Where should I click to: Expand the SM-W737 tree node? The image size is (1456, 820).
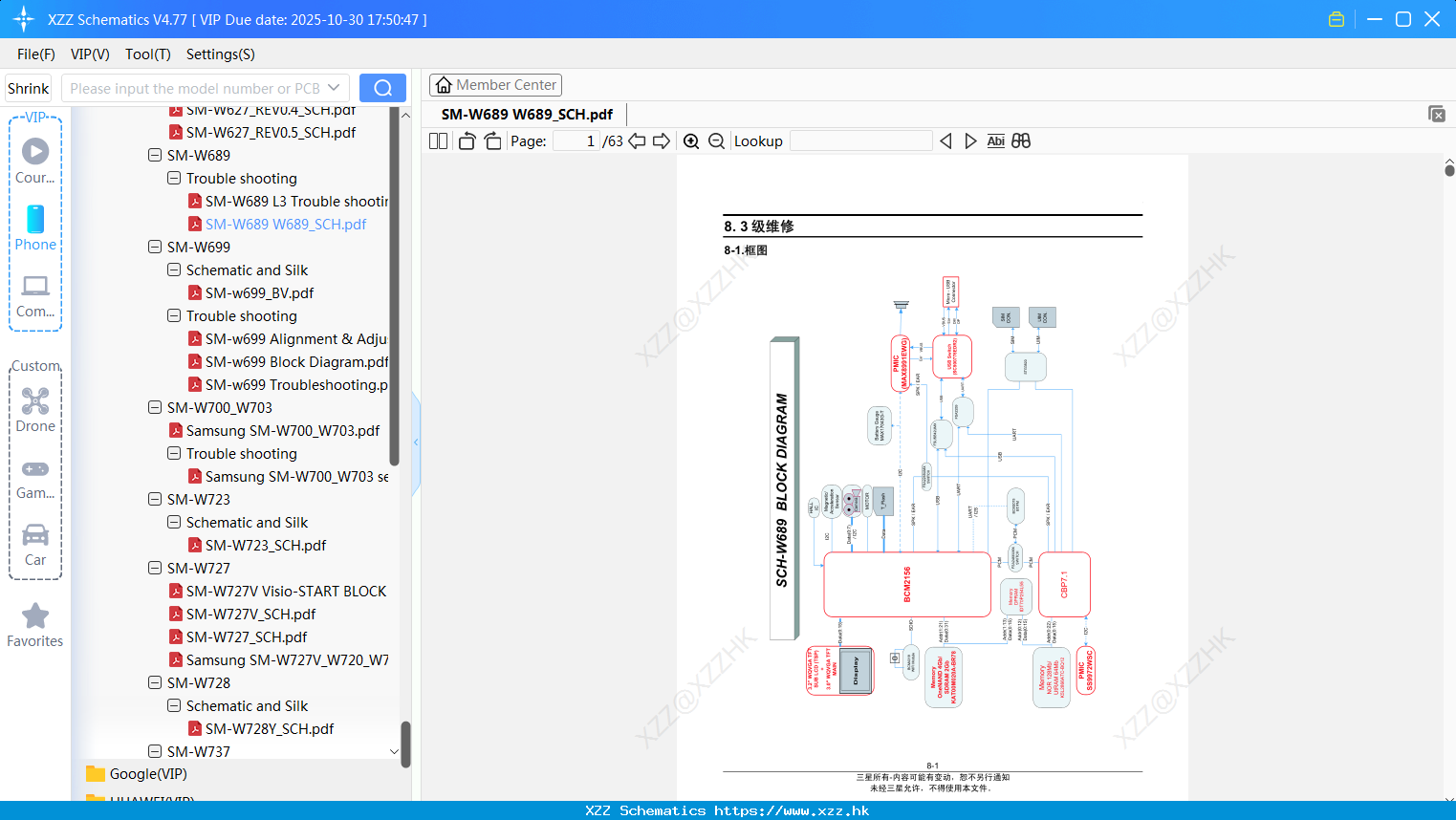tap(155, 751)
